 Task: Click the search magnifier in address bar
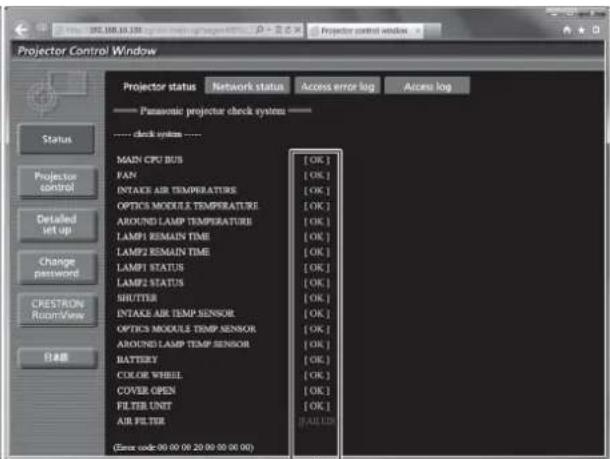pos(259,30)
